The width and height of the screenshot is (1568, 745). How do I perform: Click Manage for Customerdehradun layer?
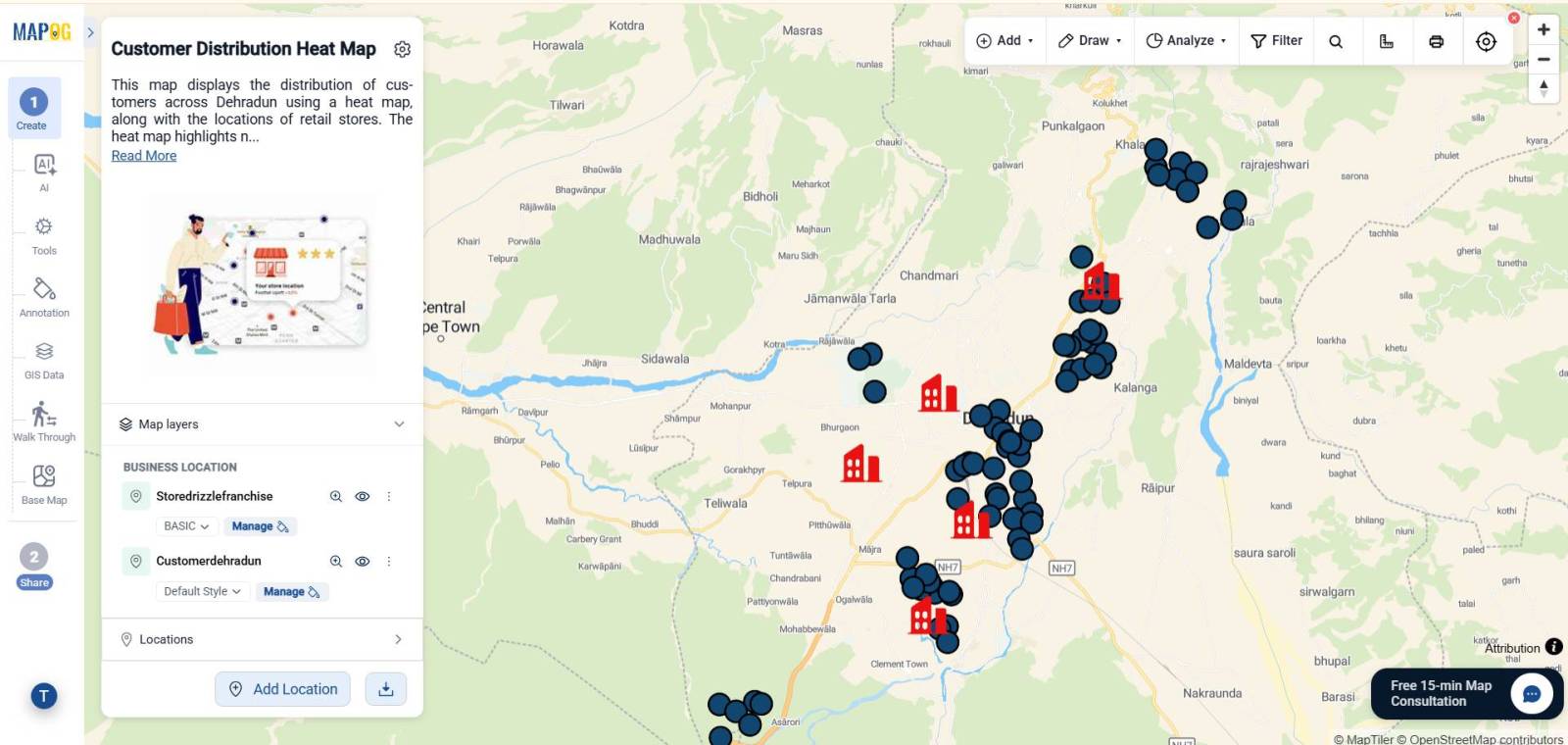291,591
